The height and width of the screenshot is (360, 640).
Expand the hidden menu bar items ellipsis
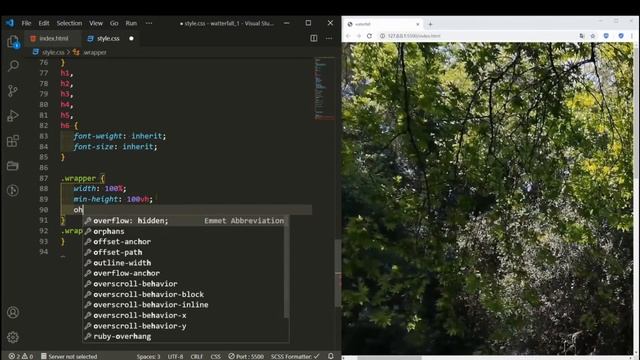coord(149,23)
